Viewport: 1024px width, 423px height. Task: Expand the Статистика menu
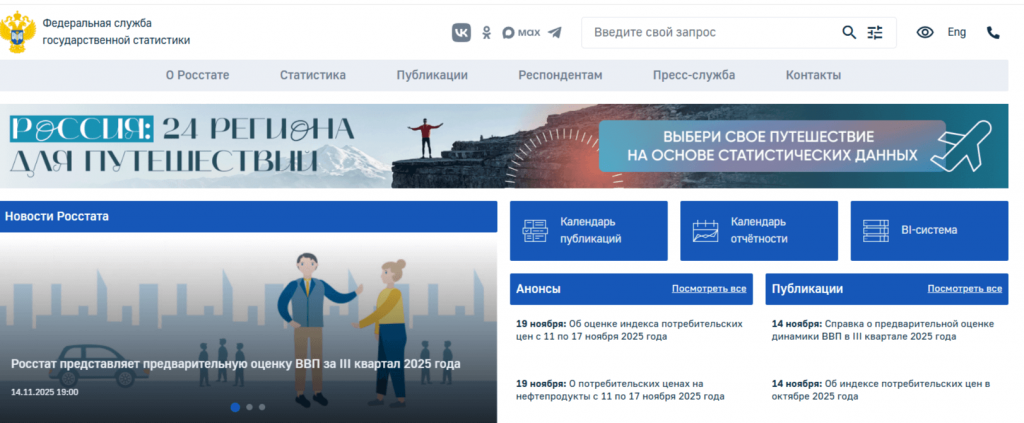313,75
